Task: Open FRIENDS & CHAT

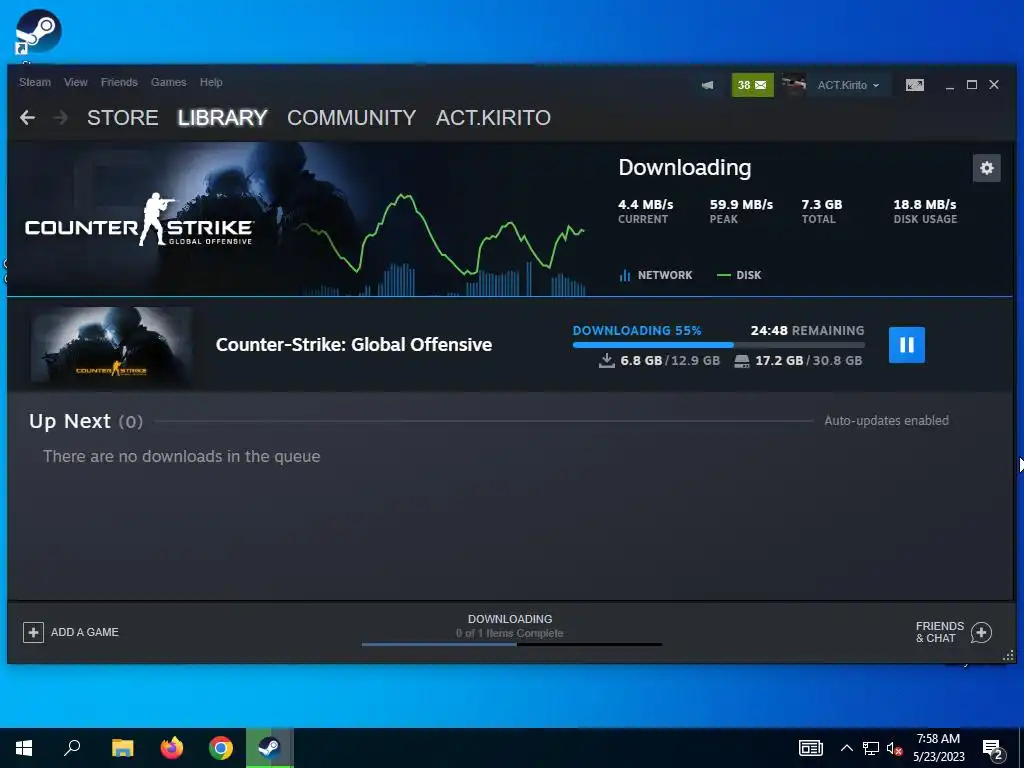Action: coord(940,632)
